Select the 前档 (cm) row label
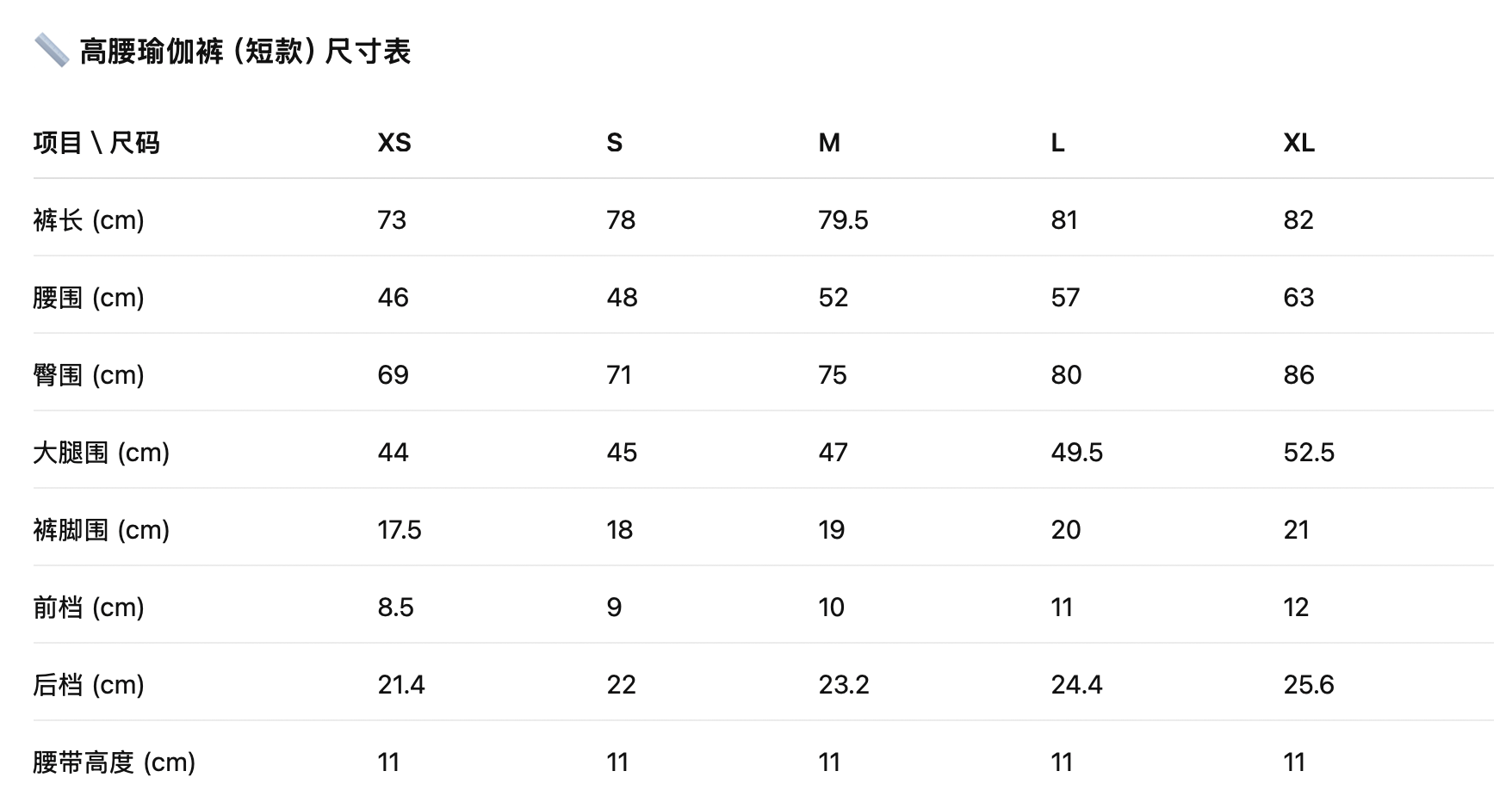The image size is (1512, 802). (x=89, y=608)
